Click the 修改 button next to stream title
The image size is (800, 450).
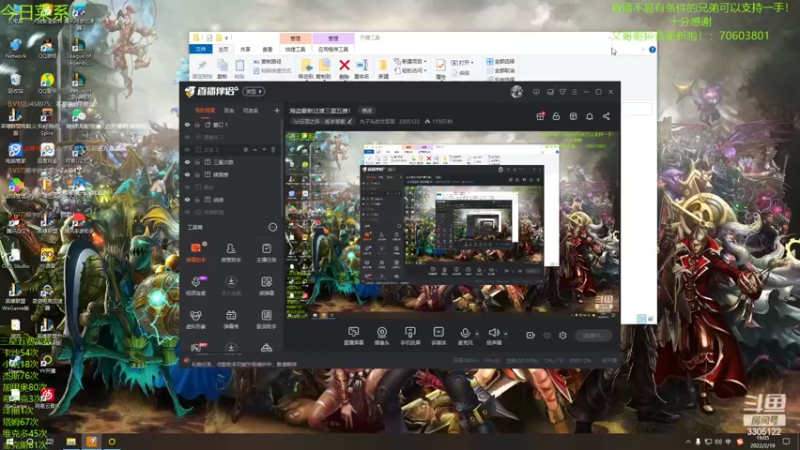pos(367,110)
